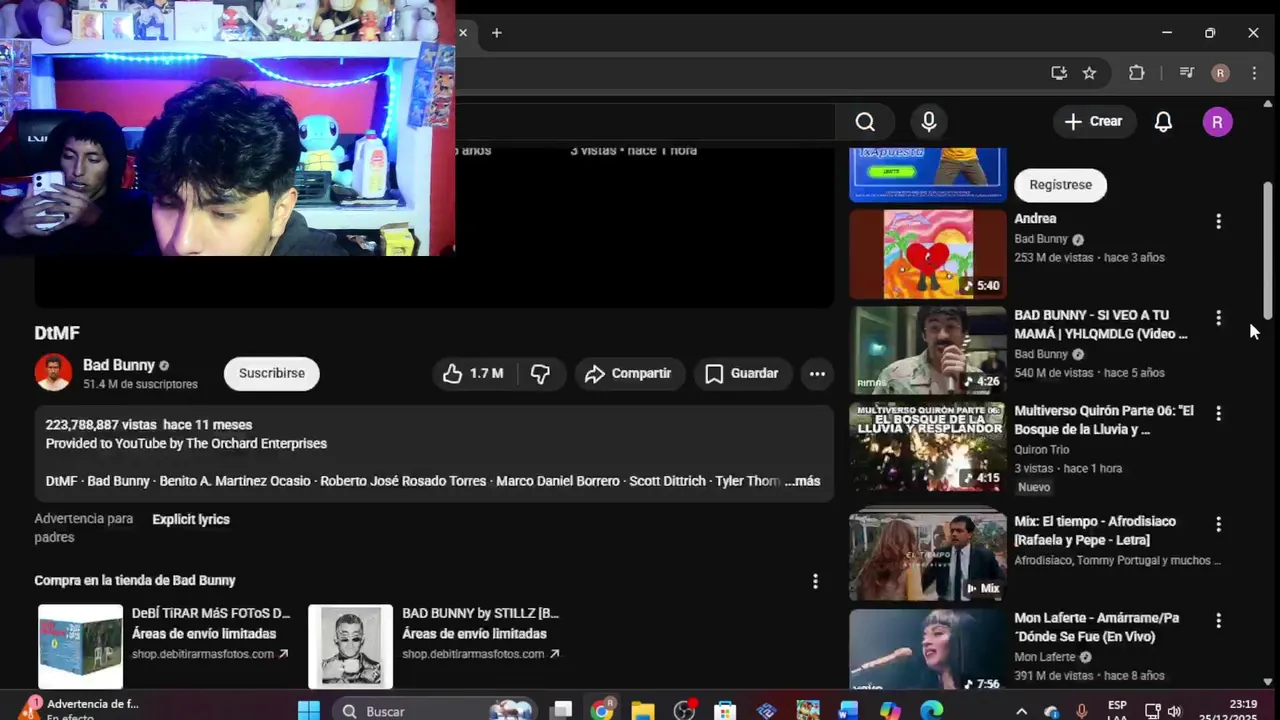Click the Crear button
Image resolution: width=1280 pixels, height=720 pixels.
click(1094, 122)
